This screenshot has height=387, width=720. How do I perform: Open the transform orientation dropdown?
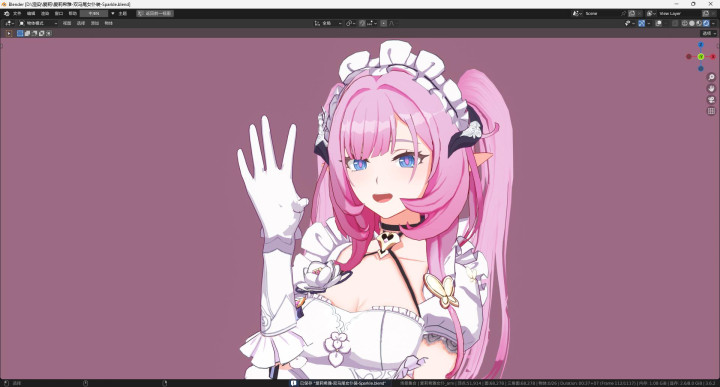[x=328, y=23]
